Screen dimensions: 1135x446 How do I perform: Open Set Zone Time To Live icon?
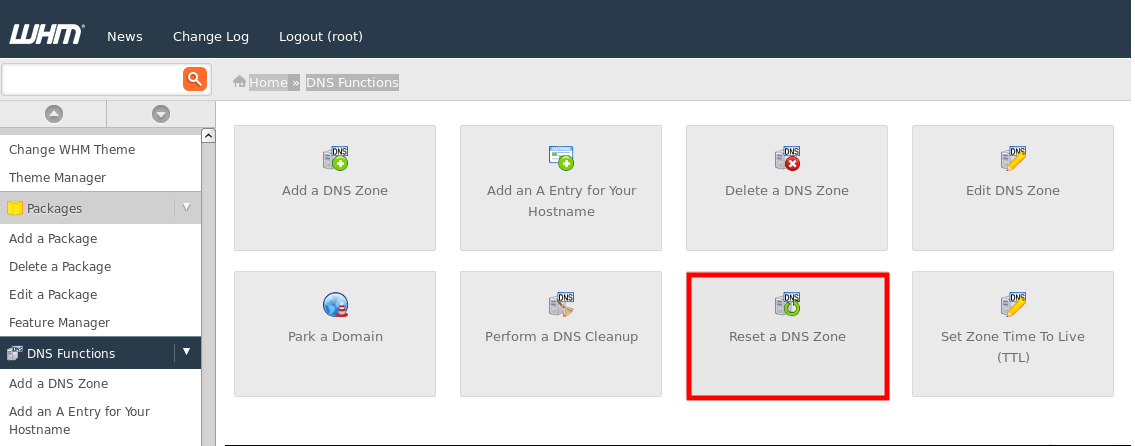1013,304
